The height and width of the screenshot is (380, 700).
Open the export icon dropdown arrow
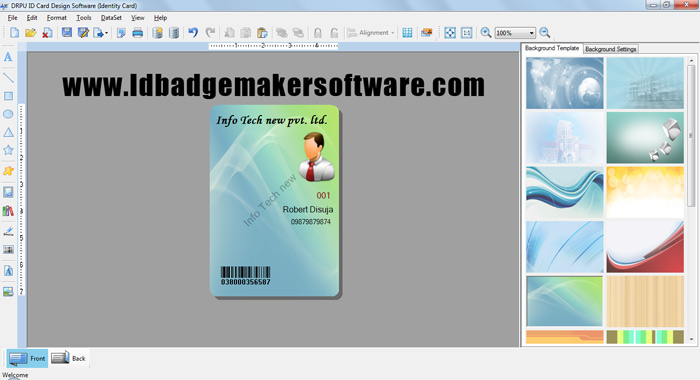pos(106,33)
